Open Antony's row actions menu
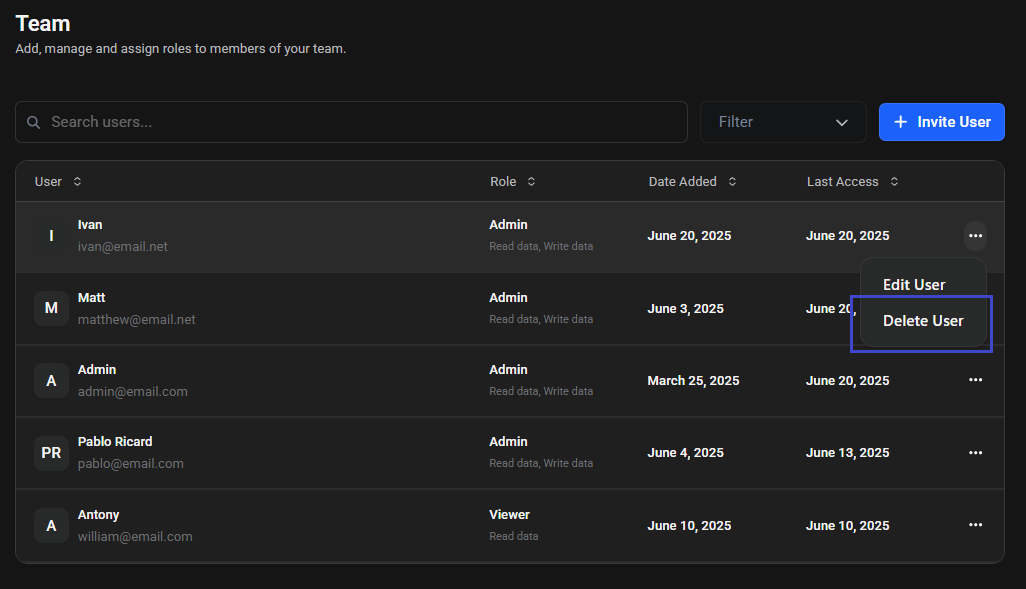This screenshot has width=1026, height=589. 975,525
